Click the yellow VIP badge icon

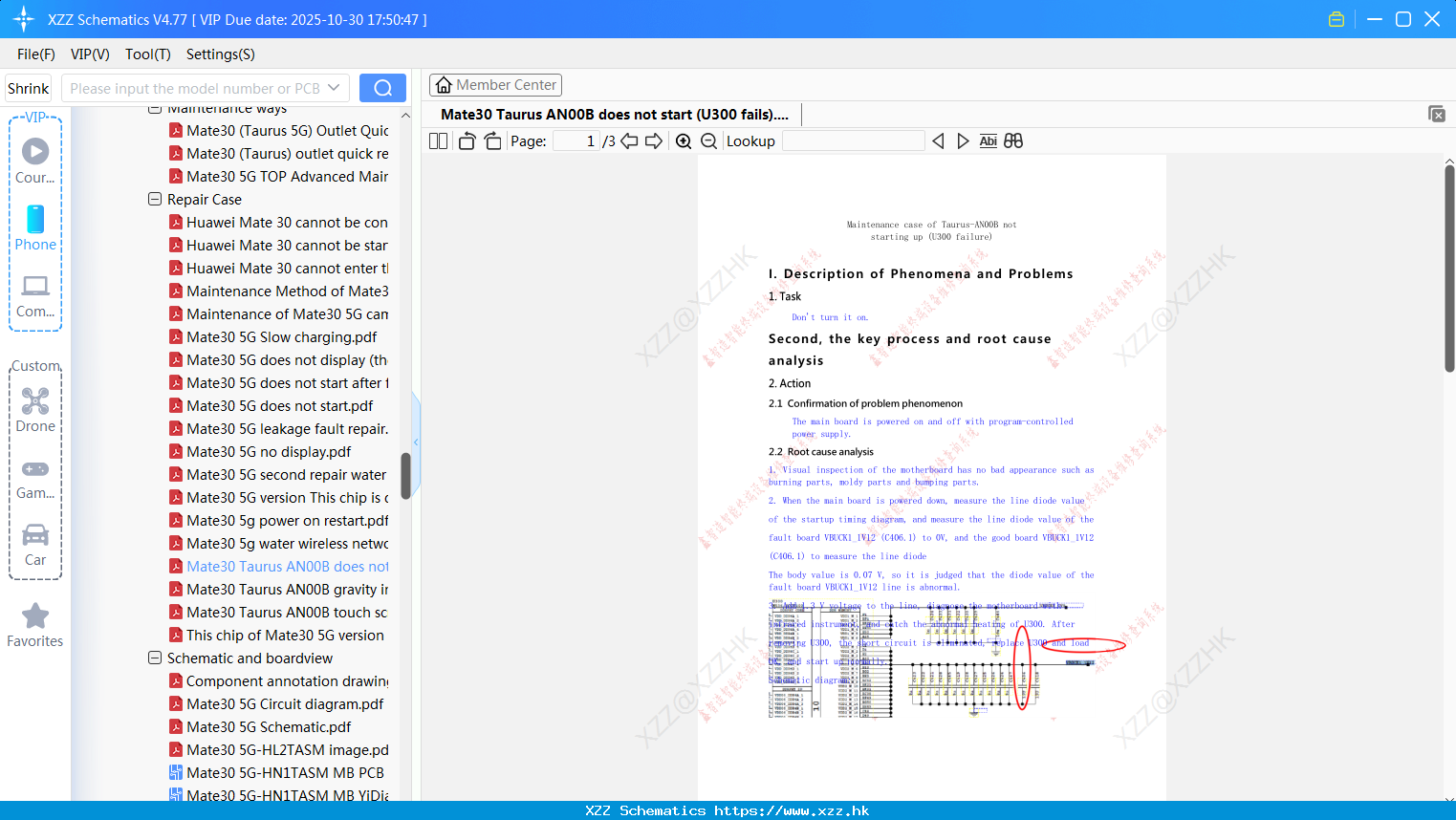point(1336,19)
